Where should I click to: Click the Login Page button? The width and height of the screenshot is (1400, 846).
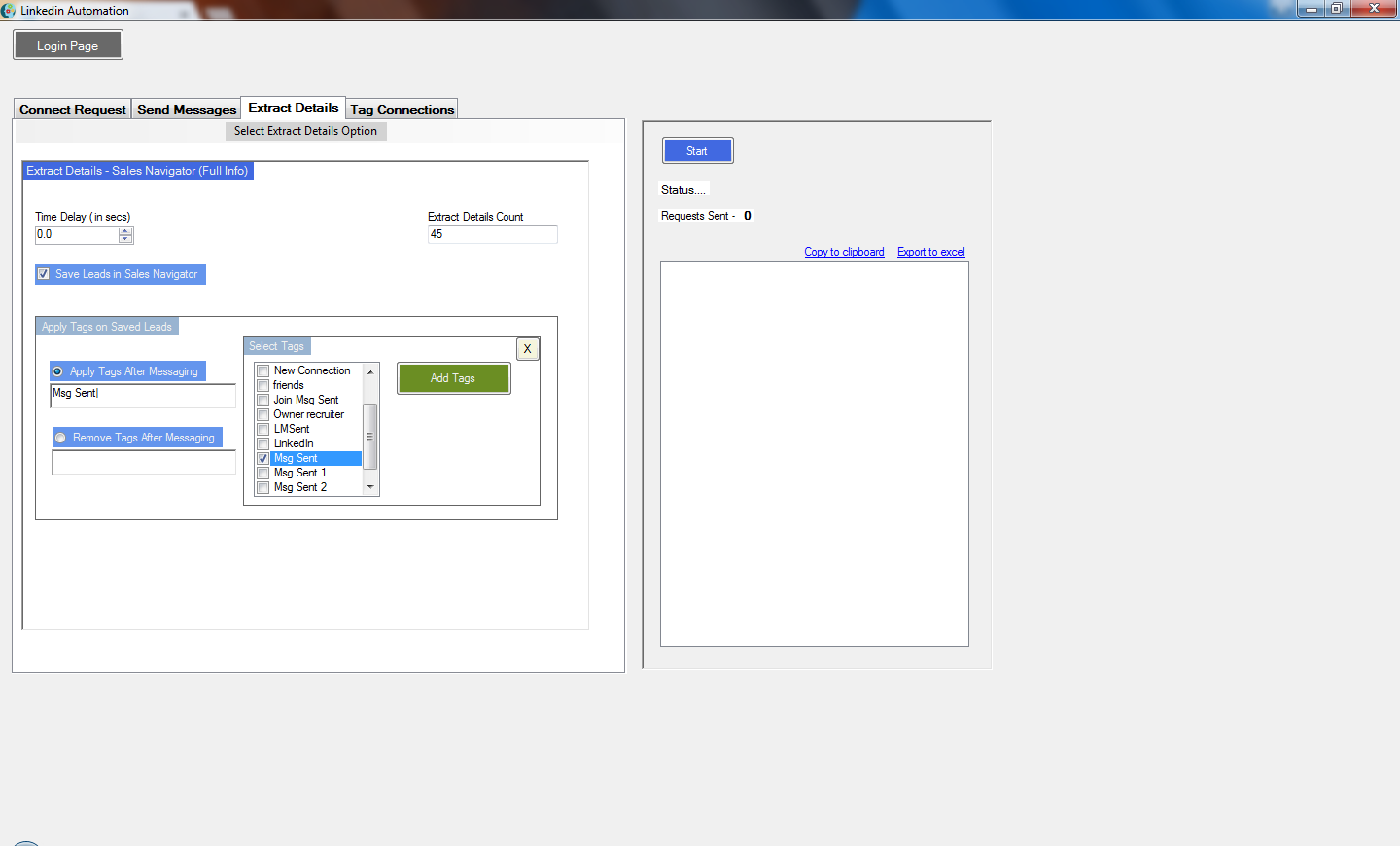tap(68, 46)
